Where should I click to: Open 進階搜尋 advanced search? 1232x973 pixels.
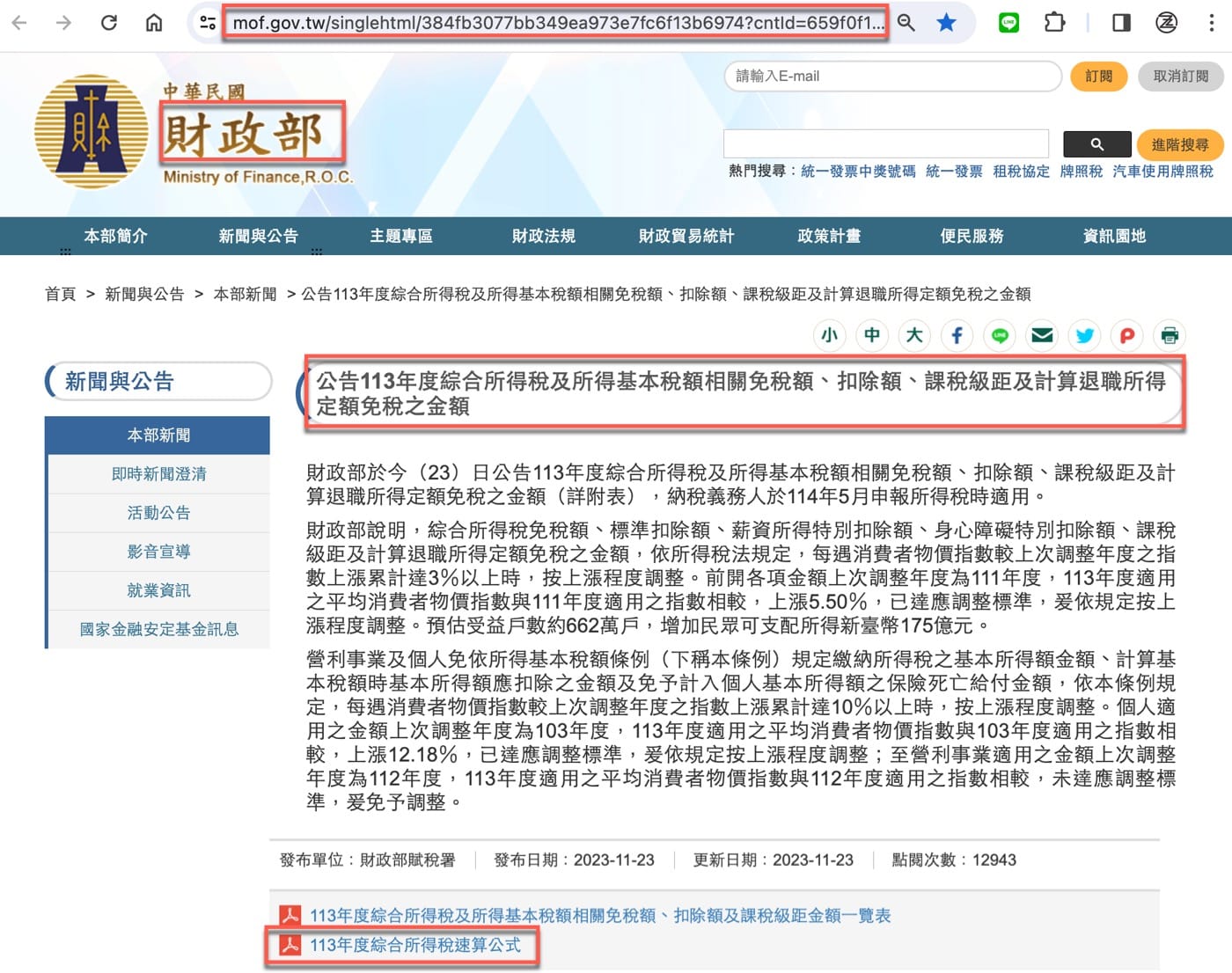(1180, 144)
